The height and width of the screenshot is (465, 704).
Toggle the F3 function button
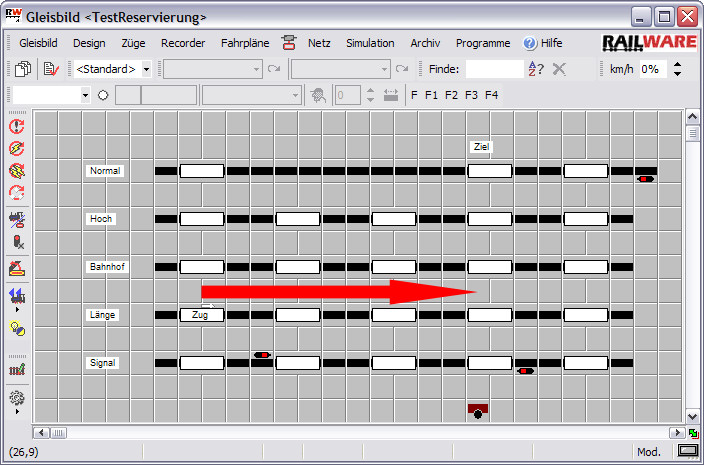tap(471, 95)
